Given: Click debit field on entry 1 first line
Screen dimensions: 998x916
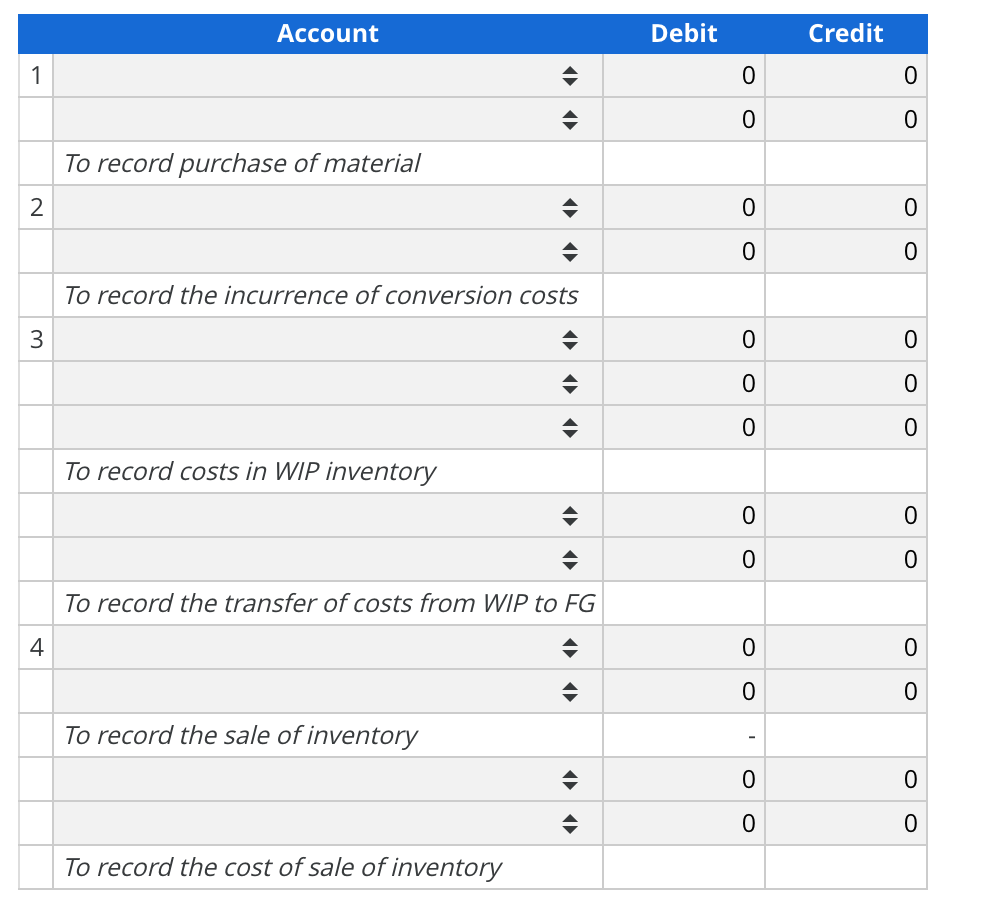Looking at the screenshot, I should [x=684, y=76].
